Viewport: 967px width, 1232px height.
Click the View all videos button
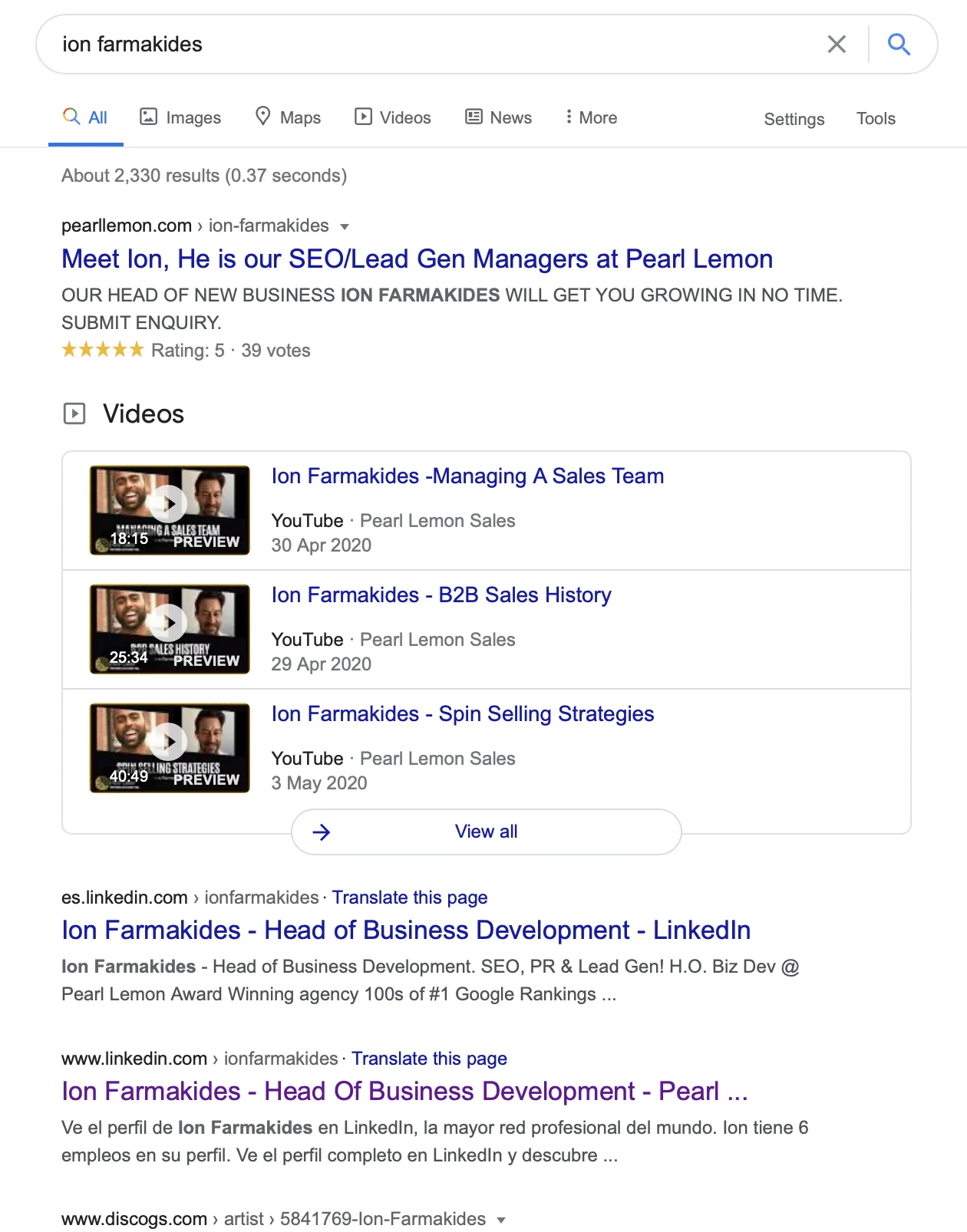click(x=486, y=832)
